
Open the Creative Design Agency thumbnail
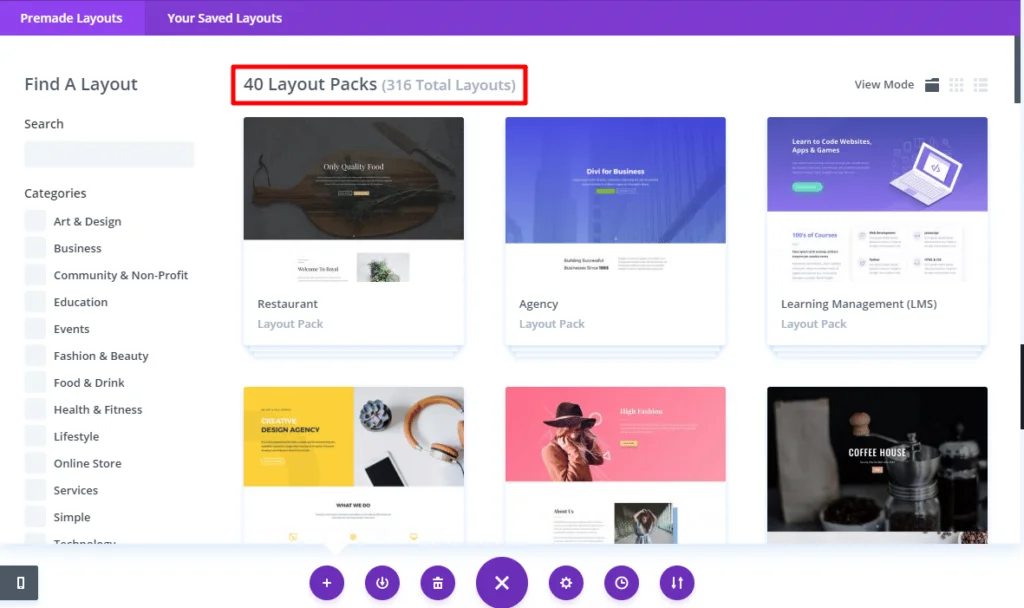click(x=353, y=465)
